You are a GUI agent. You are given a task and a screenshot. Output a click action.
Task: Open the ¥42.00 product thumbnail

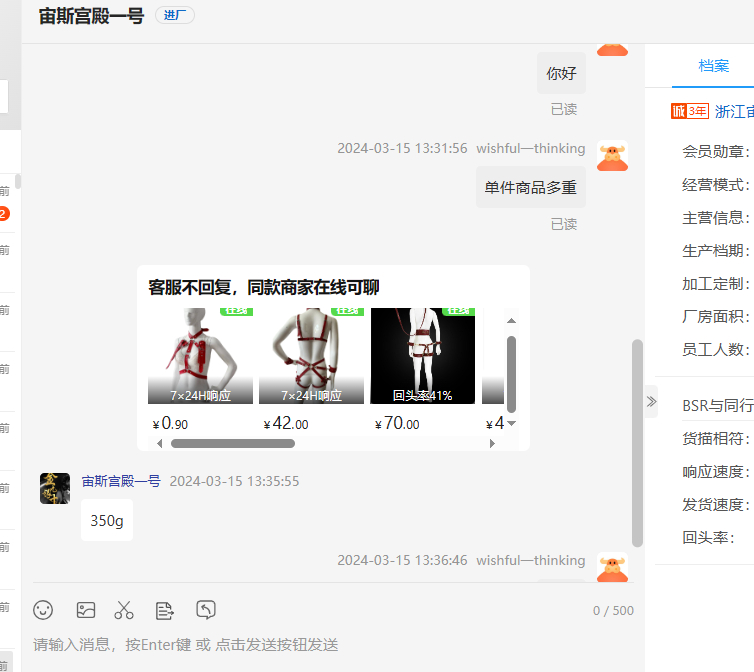click(311, 355)
